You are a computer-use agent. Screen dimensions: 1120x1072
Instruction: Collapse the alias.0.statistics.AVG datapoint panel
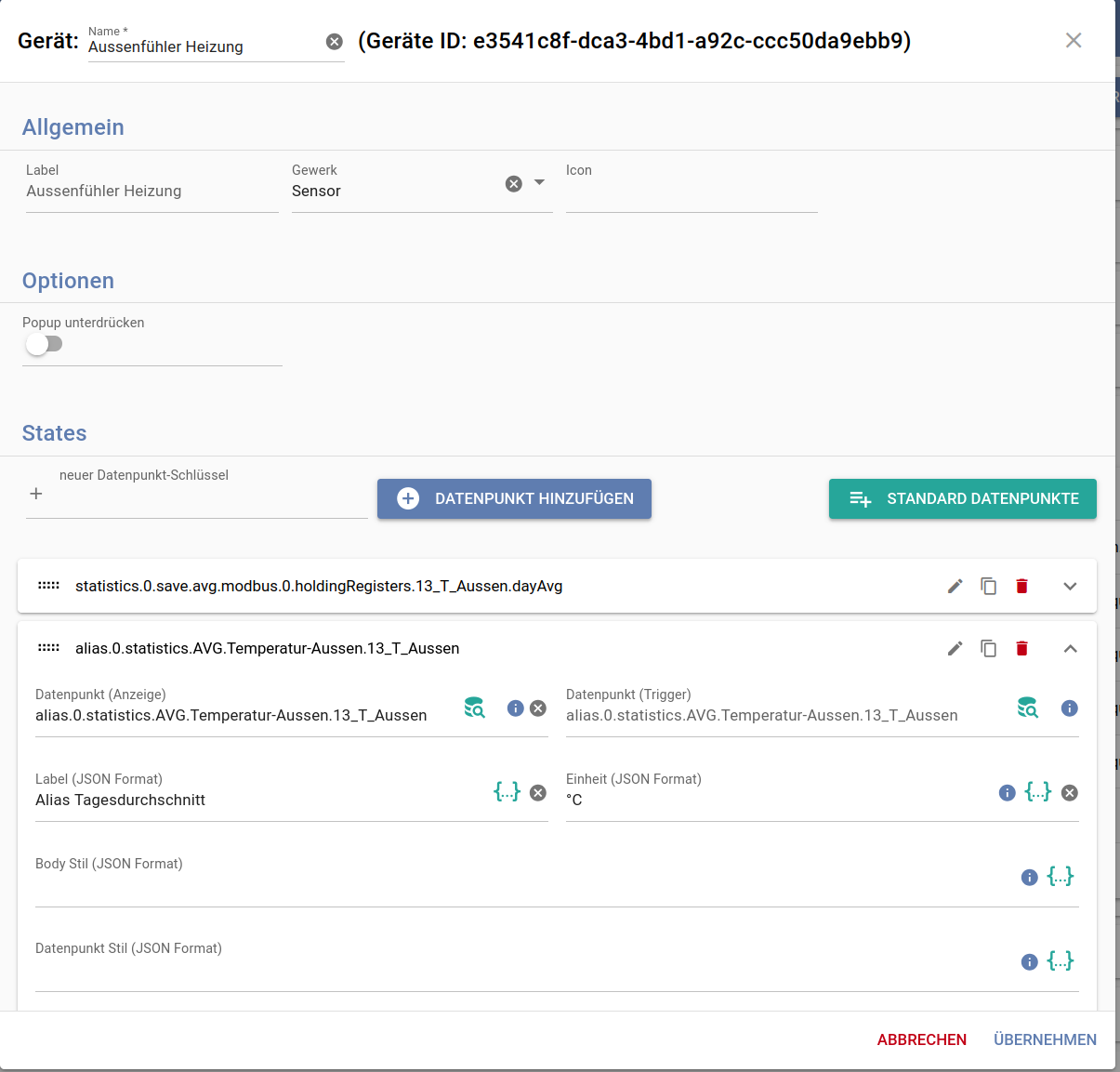(1070, 648)
